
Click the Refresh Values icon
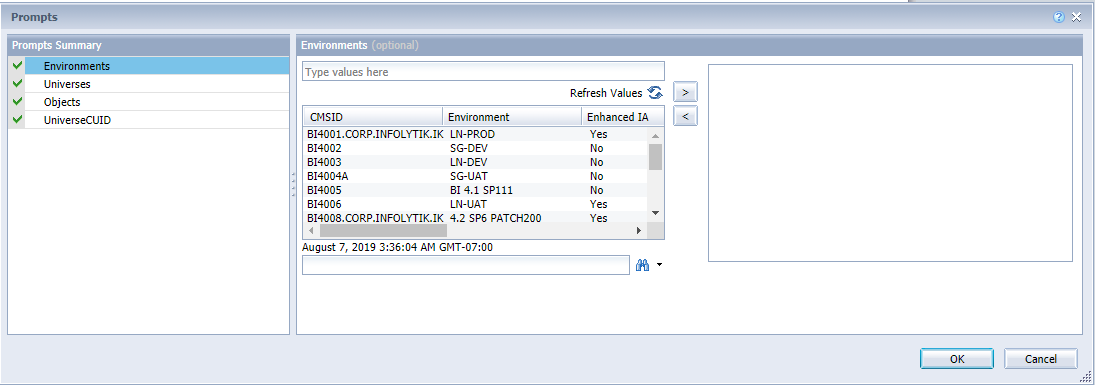pos(654,92)
